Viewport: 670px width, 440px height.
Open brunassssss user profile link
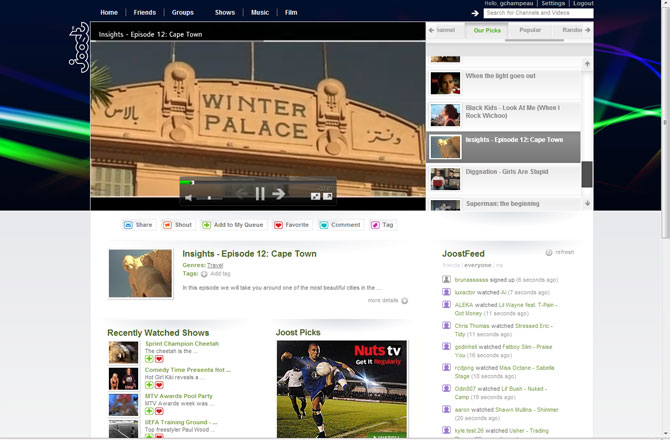click(471, 280)
